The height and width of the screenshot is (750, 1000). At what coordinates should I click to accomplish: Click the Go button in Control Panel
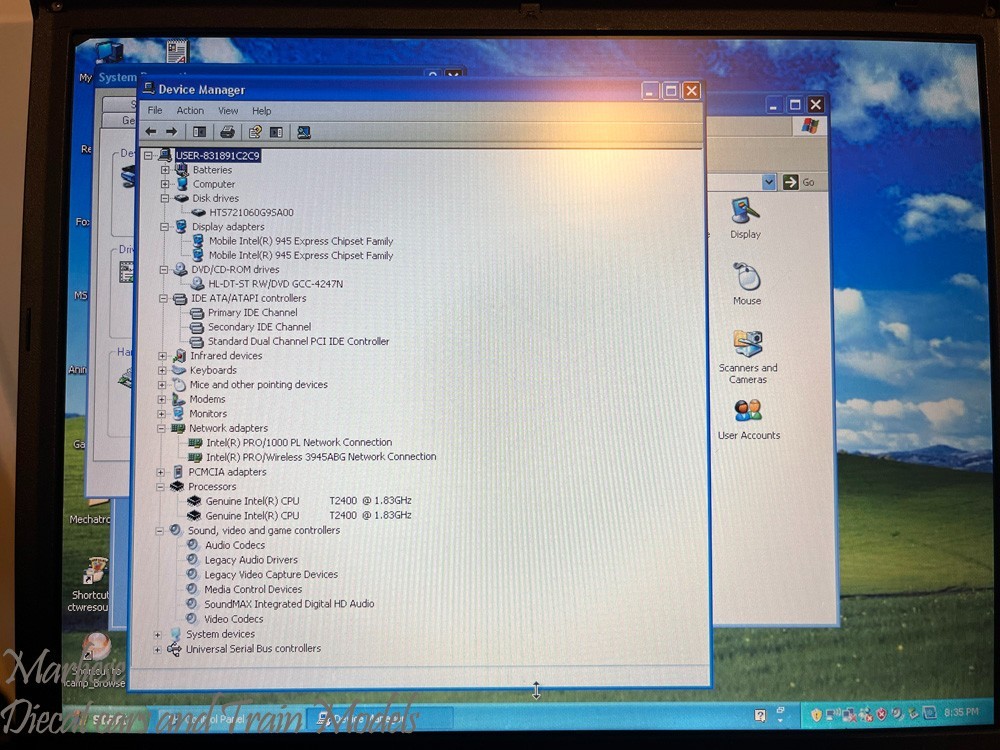(800, 182)
